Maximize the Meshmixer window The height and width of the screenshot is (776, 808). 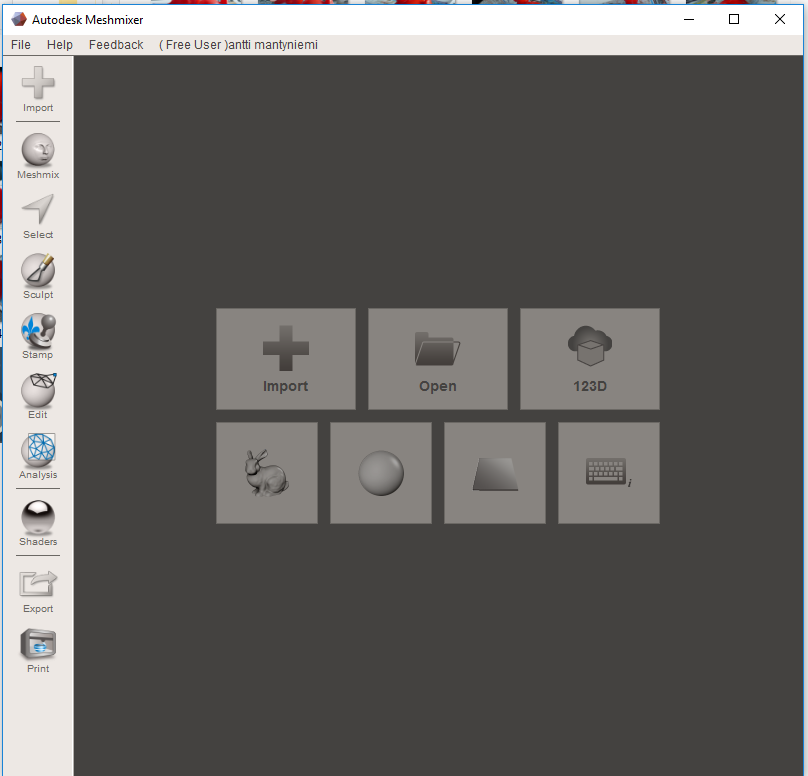[x=734, y=19]
